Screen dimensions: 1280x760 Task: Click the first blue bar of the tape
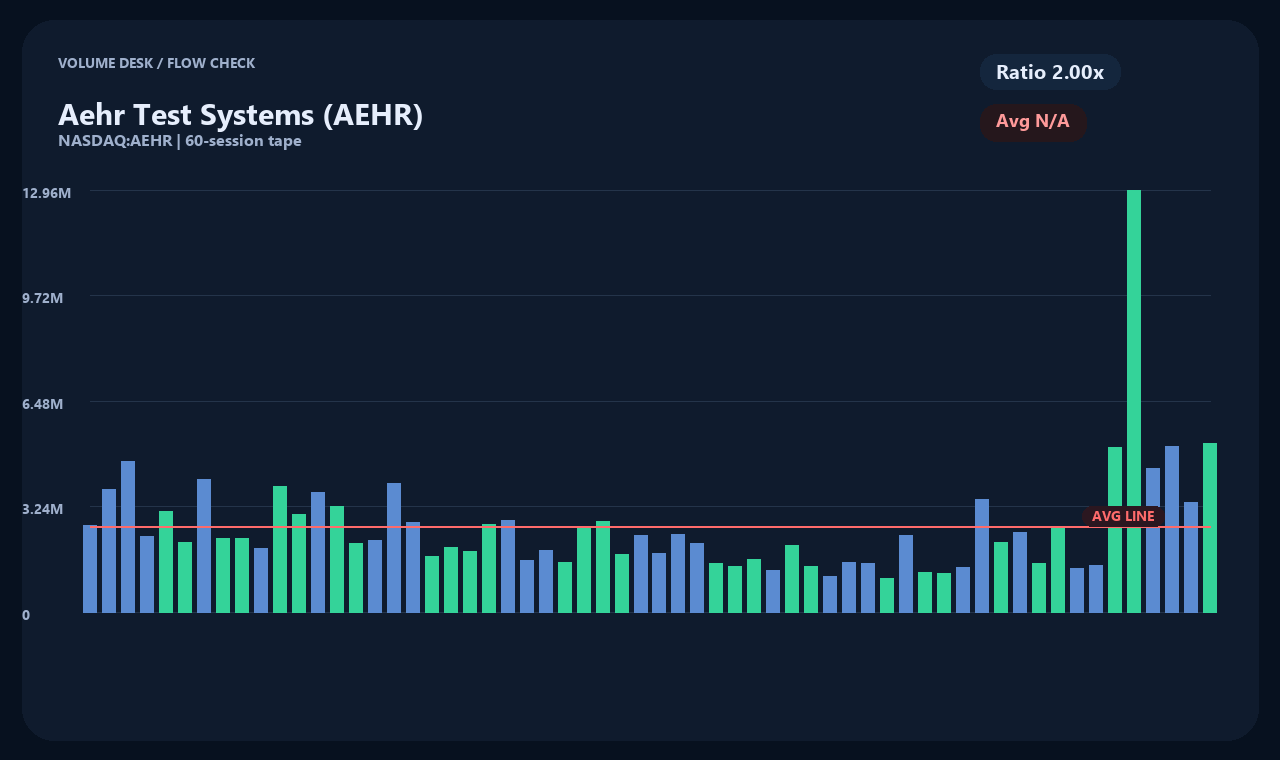90,569
